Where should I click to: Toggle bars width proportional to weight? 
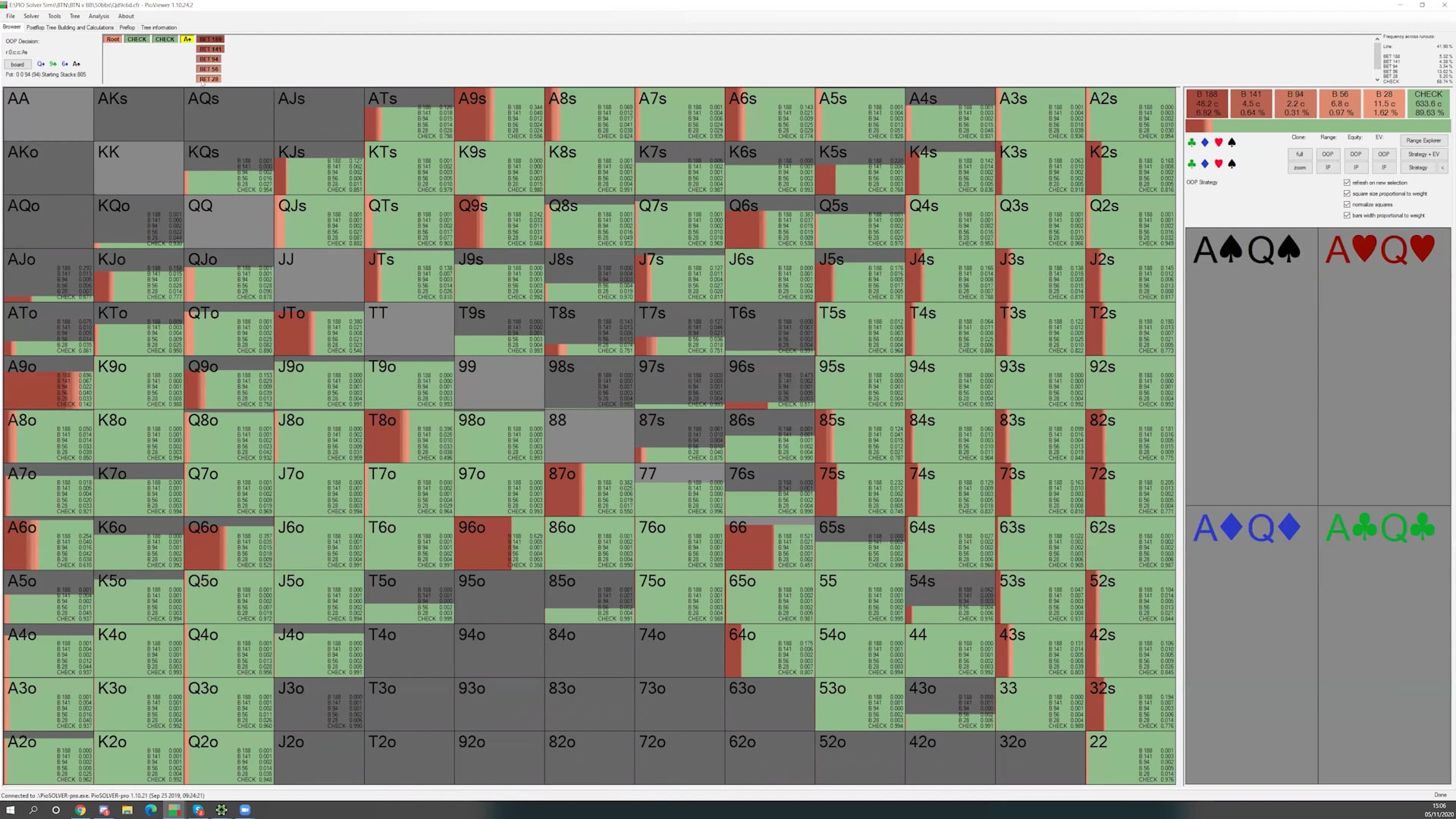click(1347, 215)
